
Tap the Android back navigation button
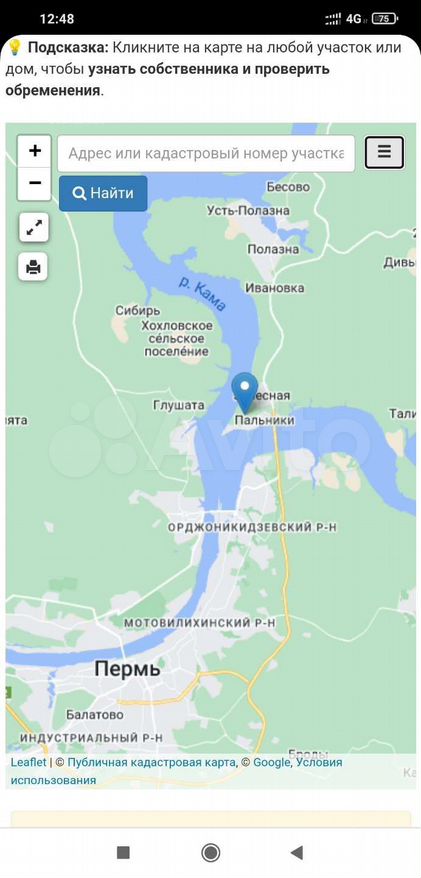[297, 853]
